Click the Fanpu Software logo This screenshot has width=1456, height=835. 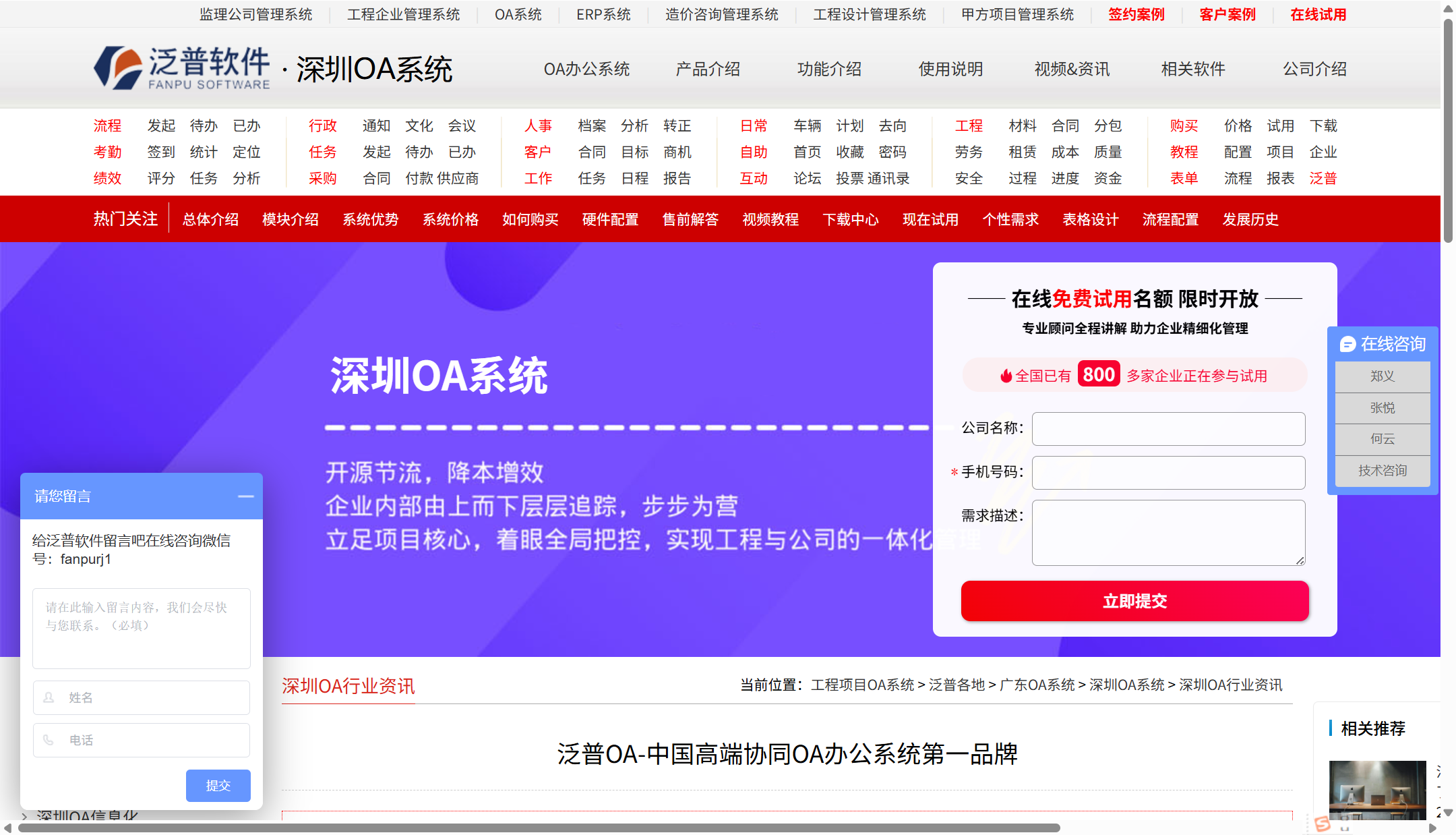(x=182, y=68)
